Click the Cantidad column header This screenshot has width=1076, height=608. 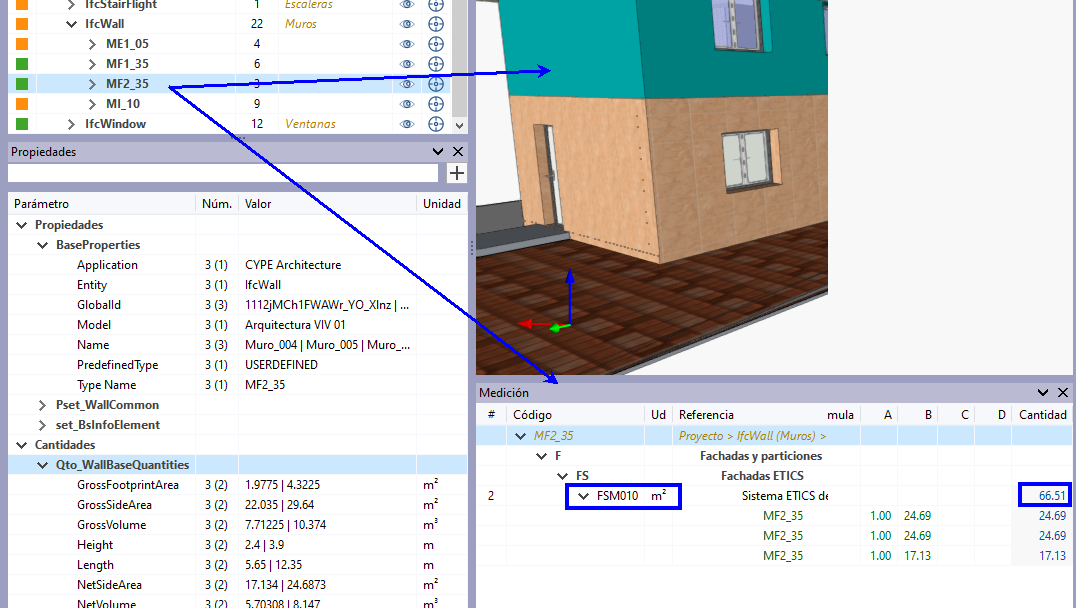[1042, 415]
